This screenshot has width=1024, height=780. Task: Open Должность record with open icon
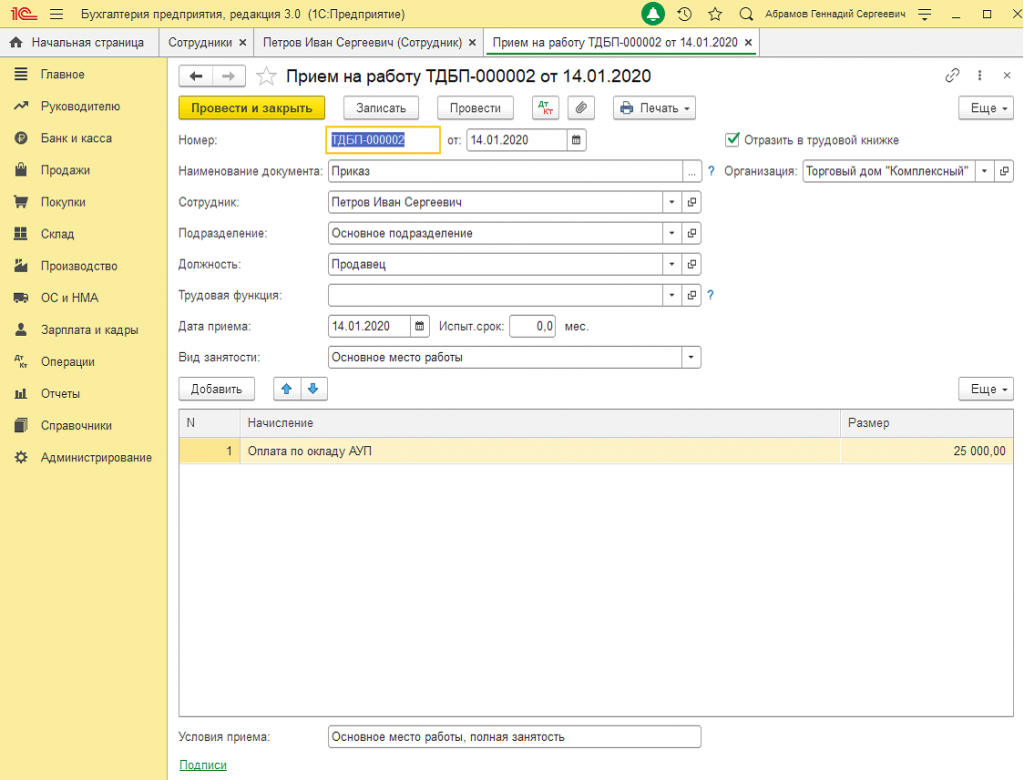pos(691,265)
